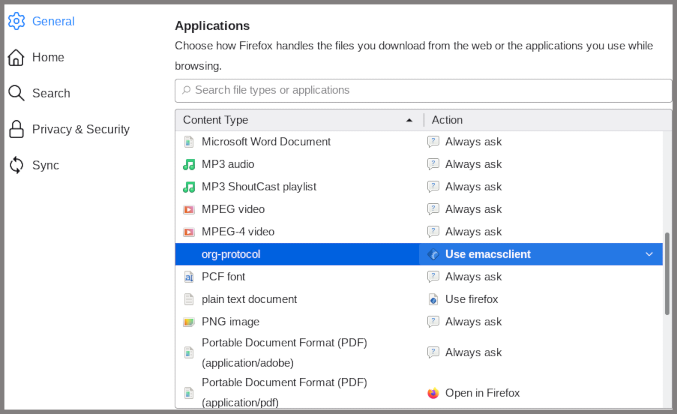The width and height of the screenshot is (677, 414).
Task: Select the MPEG video row
Action: tap(419, 209)
